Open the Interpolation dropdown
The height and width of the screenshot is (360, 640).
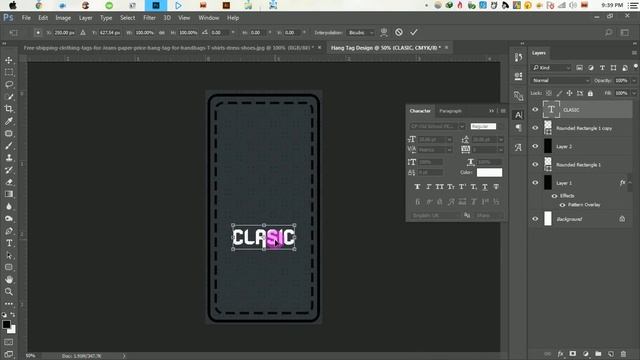[361, 32]
